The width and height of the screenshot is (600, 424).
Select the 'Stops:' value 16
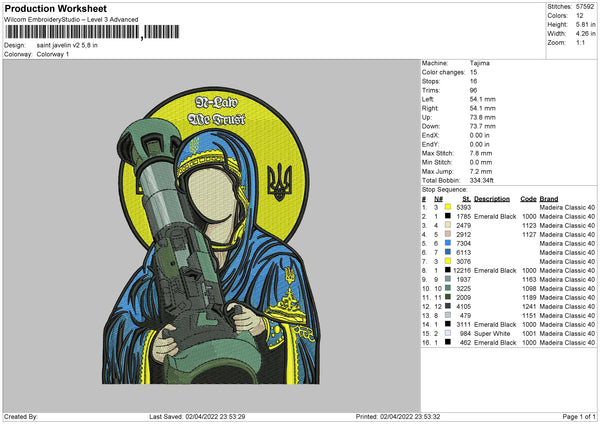click(473, 81)
